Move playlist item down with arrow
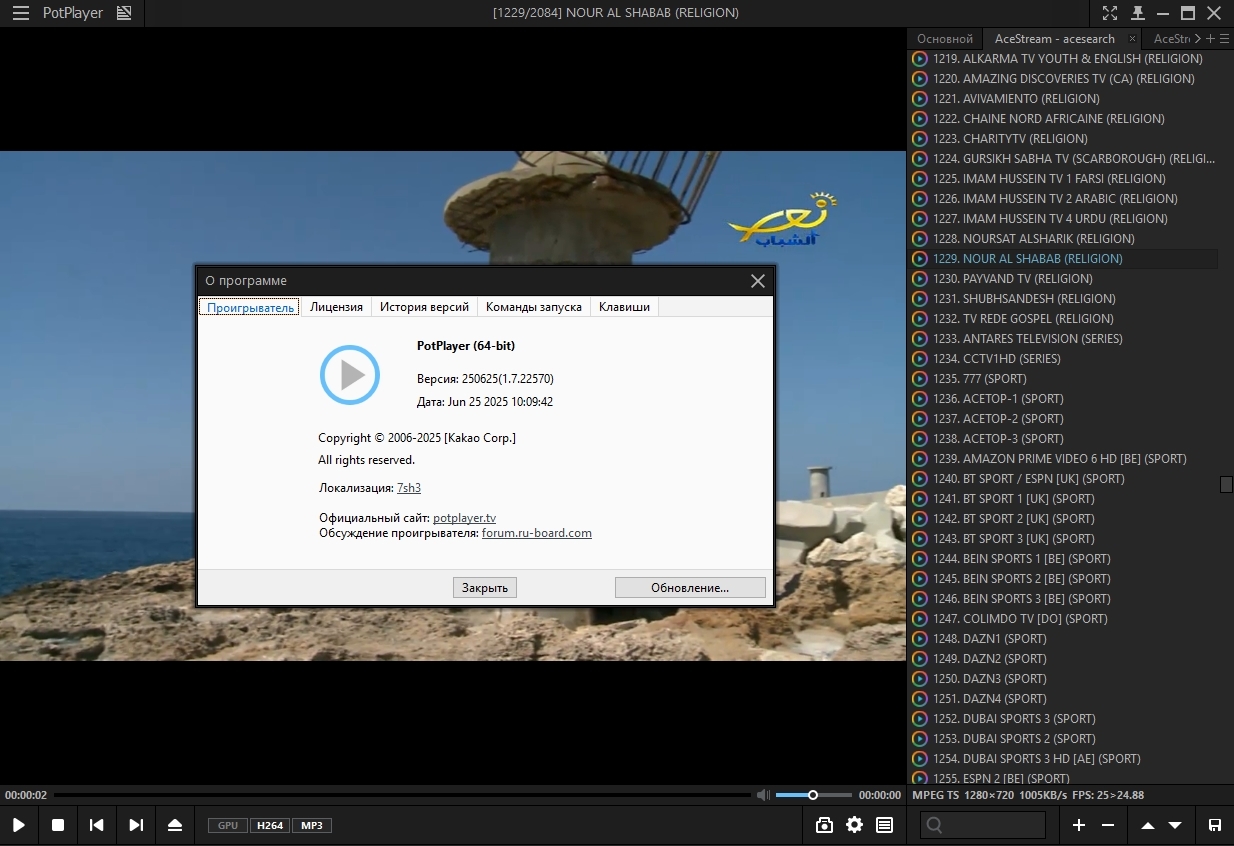The image size is (1234, 846). click(x=1175, y=825)
